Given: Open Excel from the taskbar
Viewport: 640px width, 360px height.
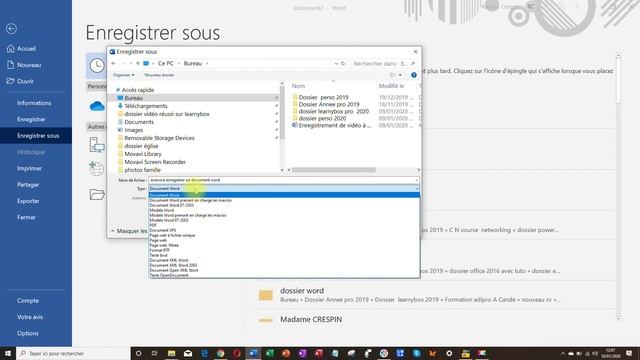Looking at the screenshot, I should pyautogui.click(x=269, y=353).
